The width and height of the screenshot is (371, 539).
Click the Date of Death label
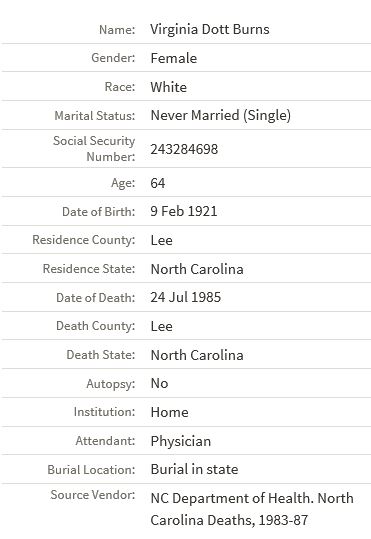pos(96,298)
